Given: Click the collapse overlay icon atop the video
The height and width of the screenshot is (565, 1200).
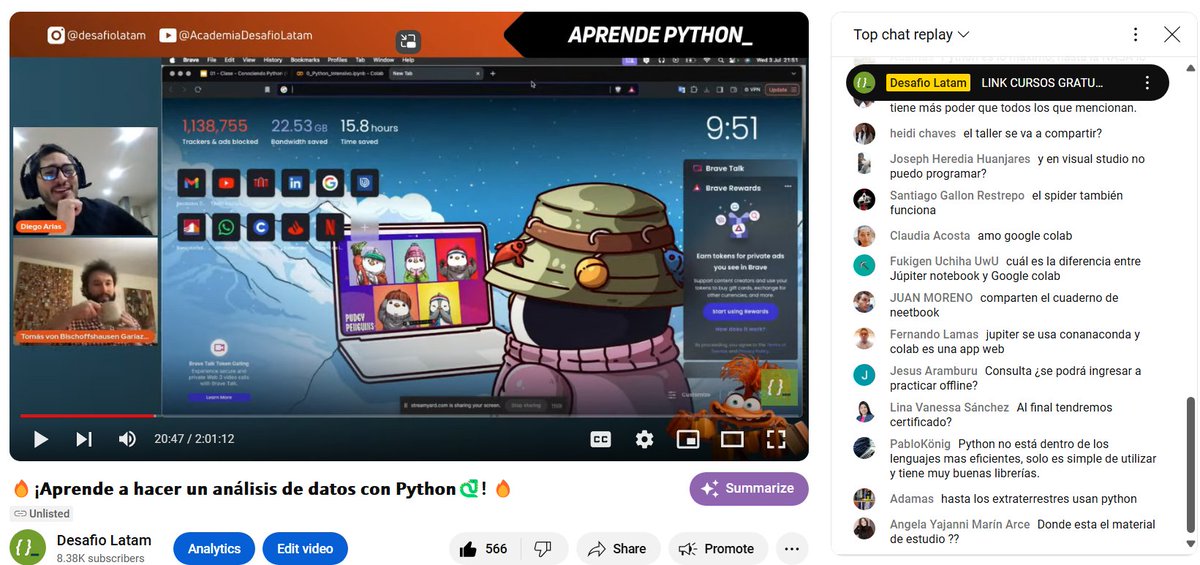Looking at the screenshot, I should point(408,41).
